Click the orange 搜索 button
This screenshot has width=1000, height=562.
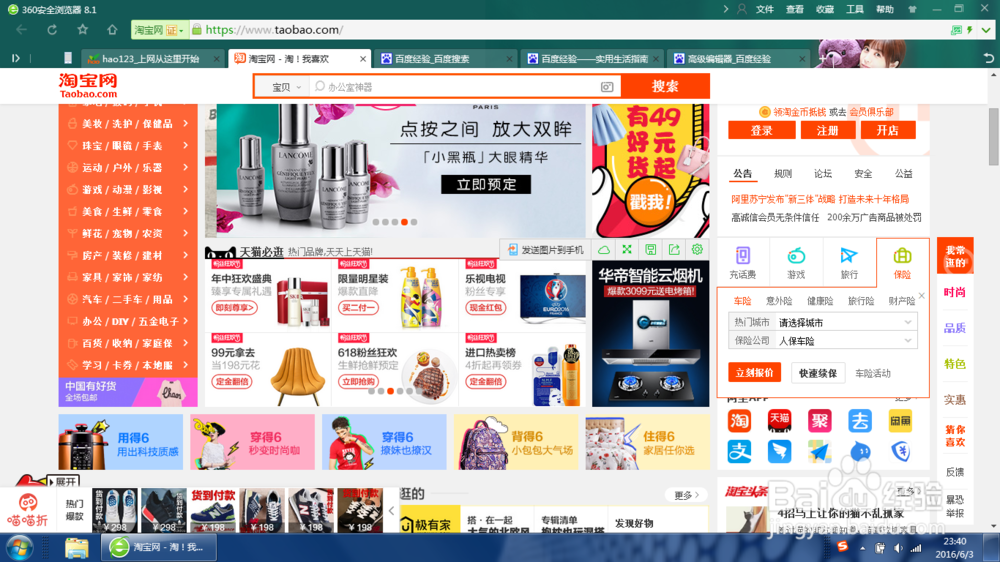pyautogui.click(x=665, y=87)
